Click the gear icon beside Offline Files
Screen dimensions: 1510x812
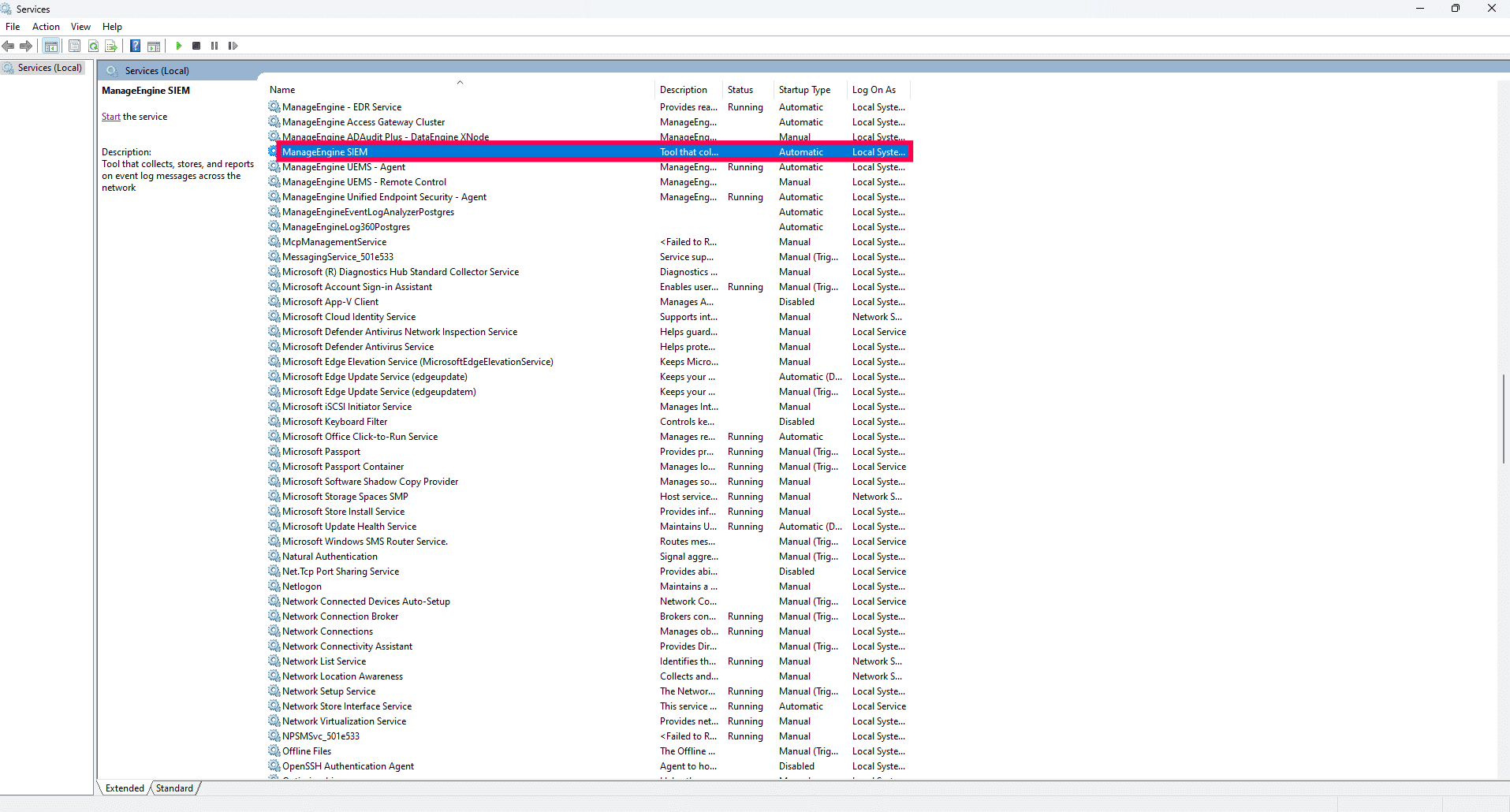tap(274, 751)
